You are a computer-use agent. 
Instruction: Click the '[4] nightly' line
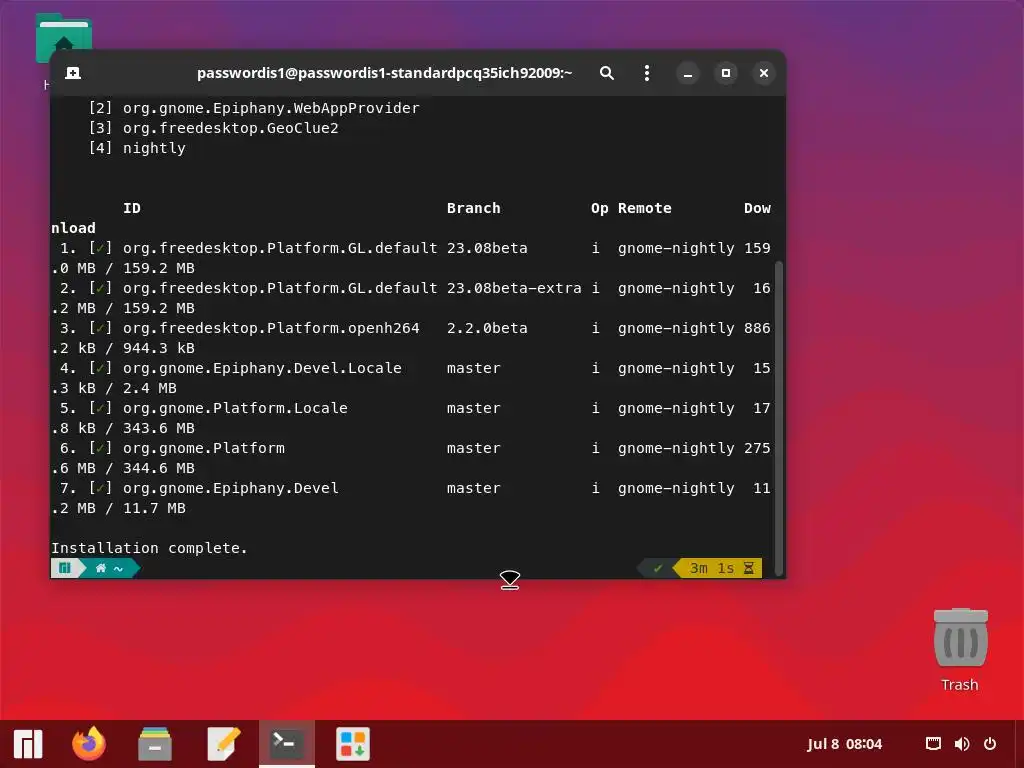point(137,148)
